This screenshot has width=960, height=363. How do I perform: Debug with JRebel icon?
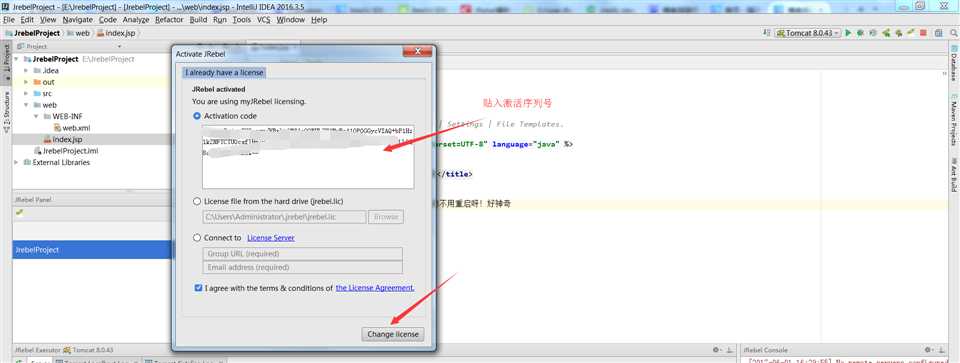click(899, 33)
